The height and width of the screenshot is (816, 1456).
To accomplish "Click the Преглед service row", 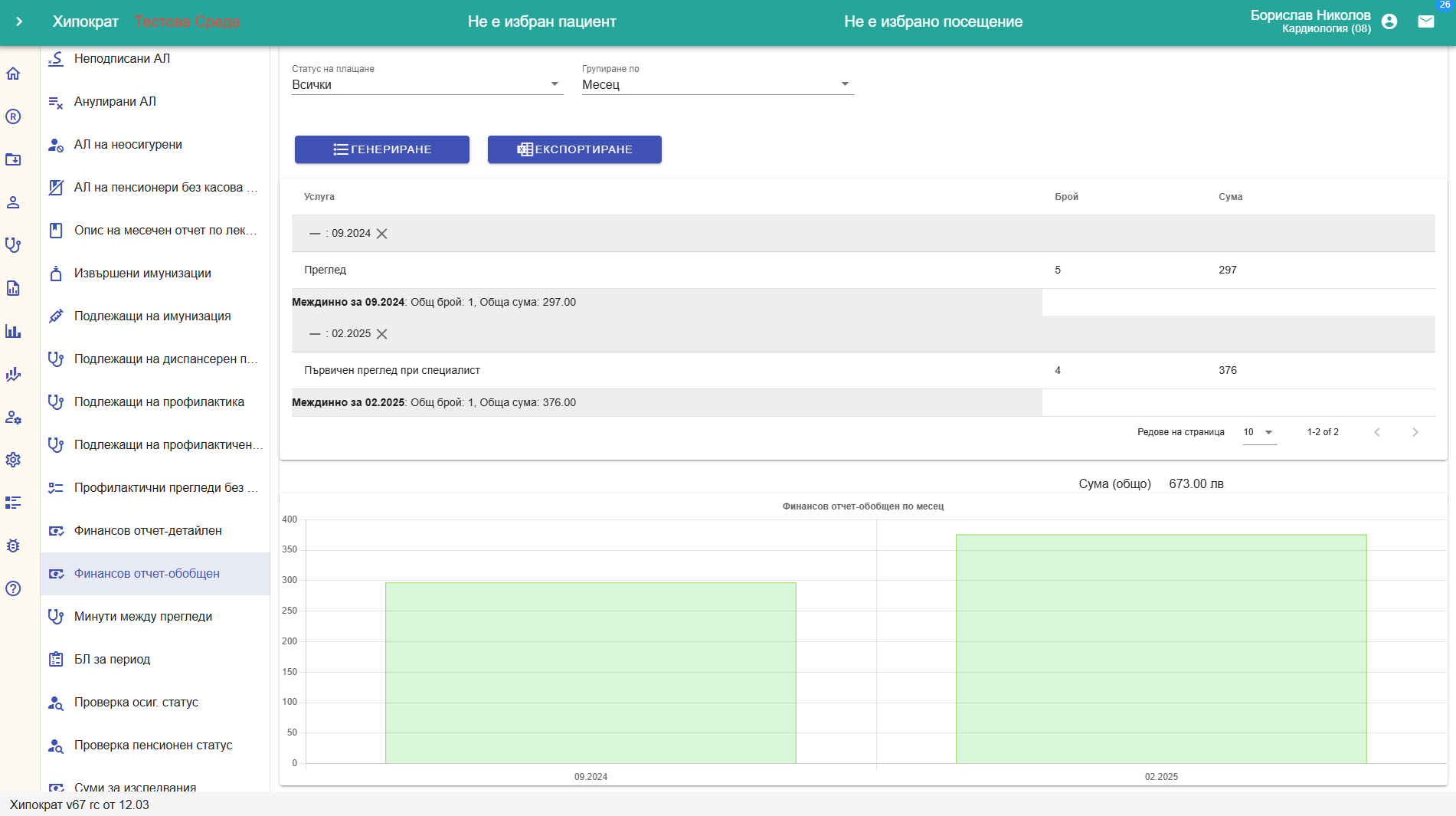I will [863, 270].
